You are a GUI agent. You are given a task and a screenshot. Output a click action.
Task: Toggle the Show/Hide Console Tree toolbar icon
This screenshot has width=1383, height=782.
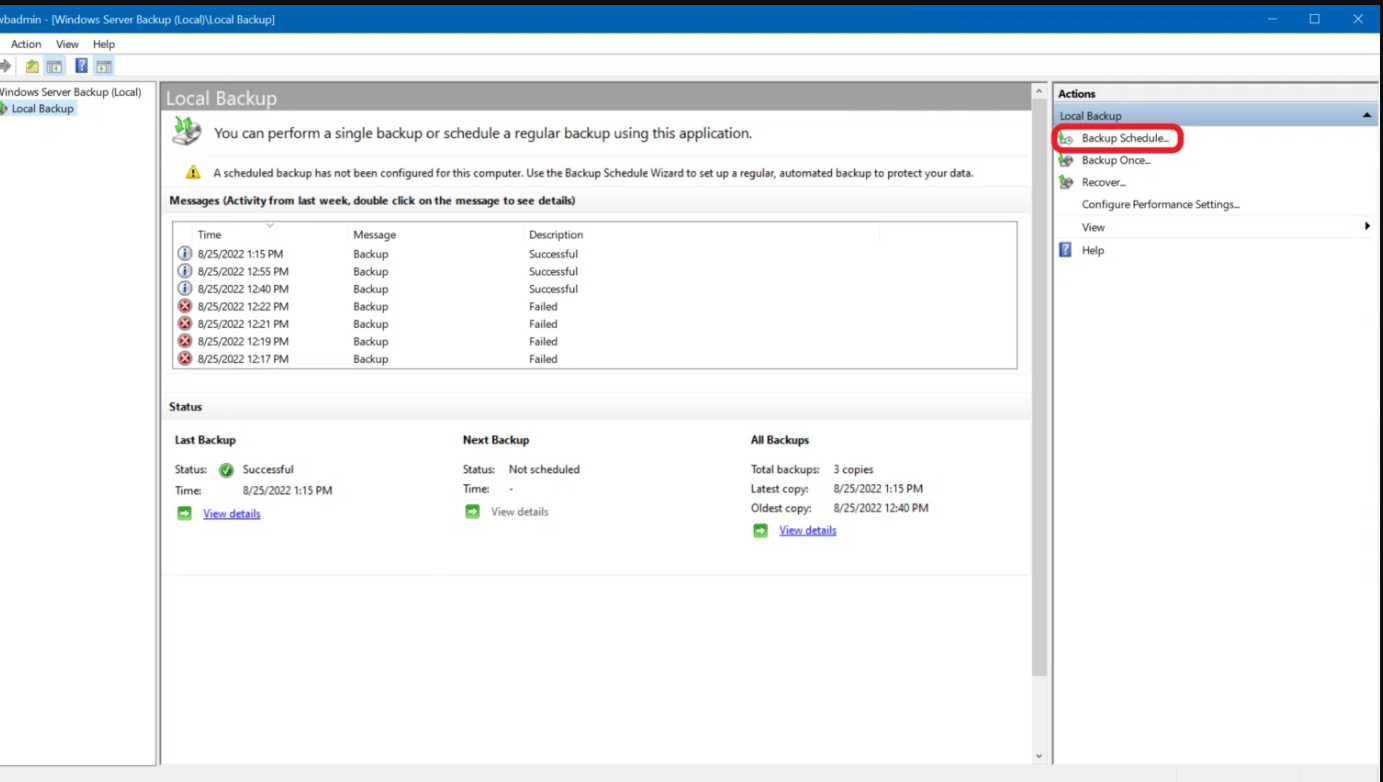click(55, 66)
